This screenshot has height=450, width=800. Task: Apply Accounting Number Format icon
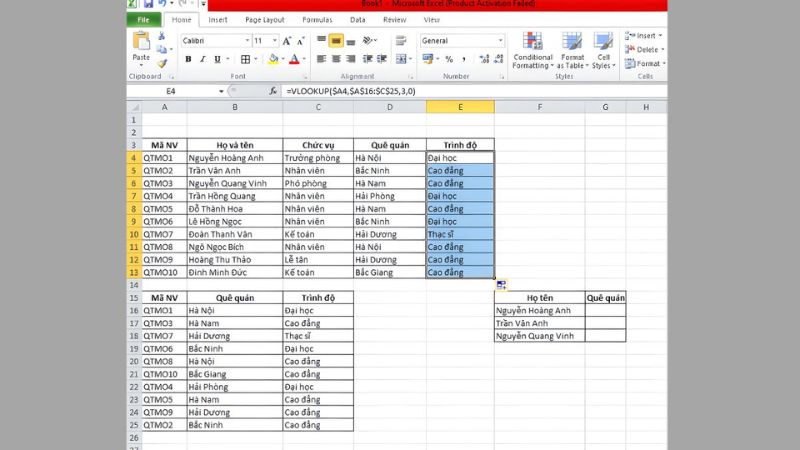(428, 59)
